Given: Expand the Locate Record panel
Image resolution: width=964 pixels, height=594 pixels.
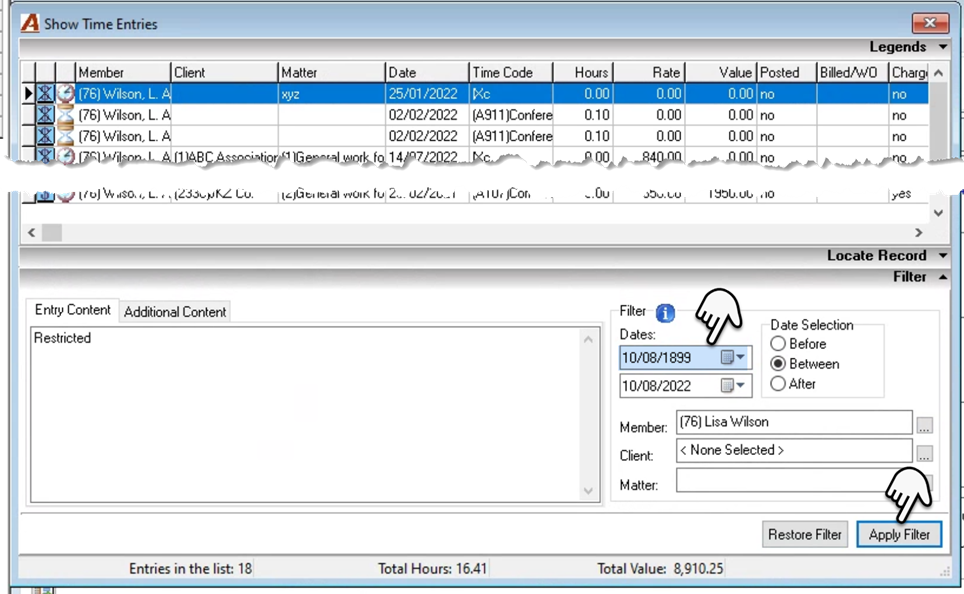Looking at the screenshot, I should 942,255.
